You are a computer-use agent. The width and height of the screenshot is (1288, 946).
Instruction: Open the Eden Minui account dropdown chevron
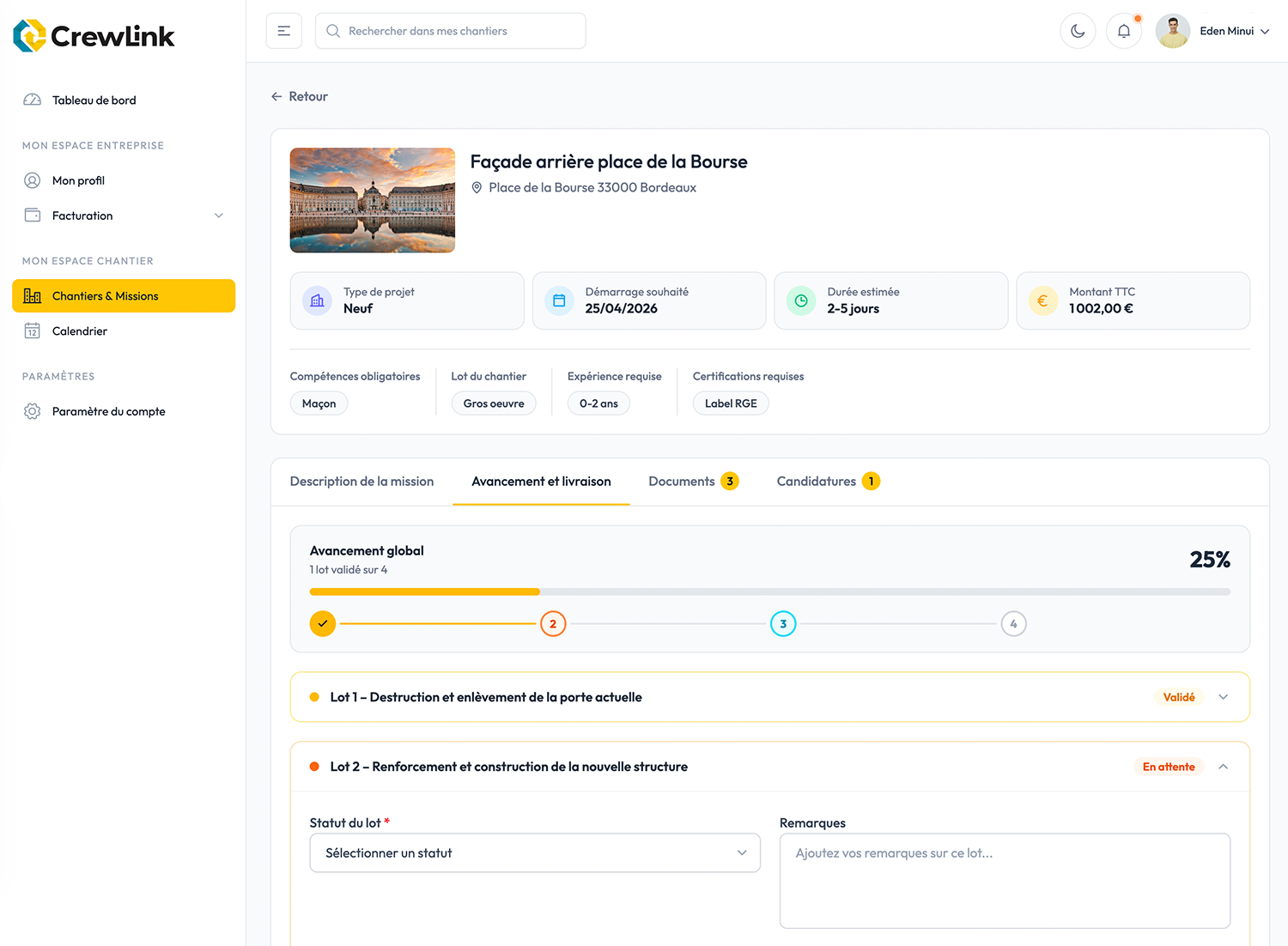(x=1265, y=31)
